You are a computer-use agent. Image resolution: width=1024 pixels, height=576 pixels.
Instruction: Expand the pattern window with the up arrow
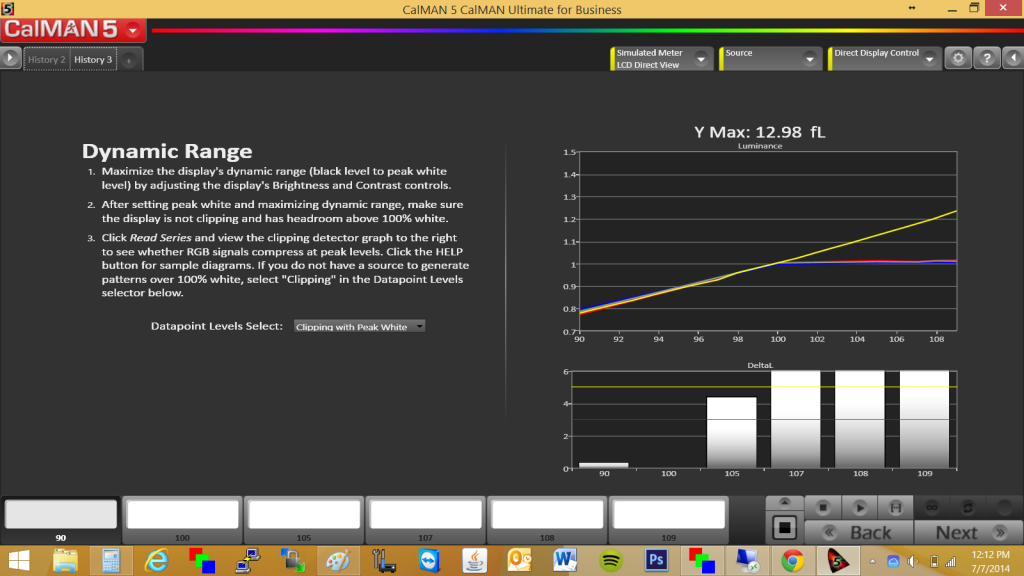coord(784,503)
